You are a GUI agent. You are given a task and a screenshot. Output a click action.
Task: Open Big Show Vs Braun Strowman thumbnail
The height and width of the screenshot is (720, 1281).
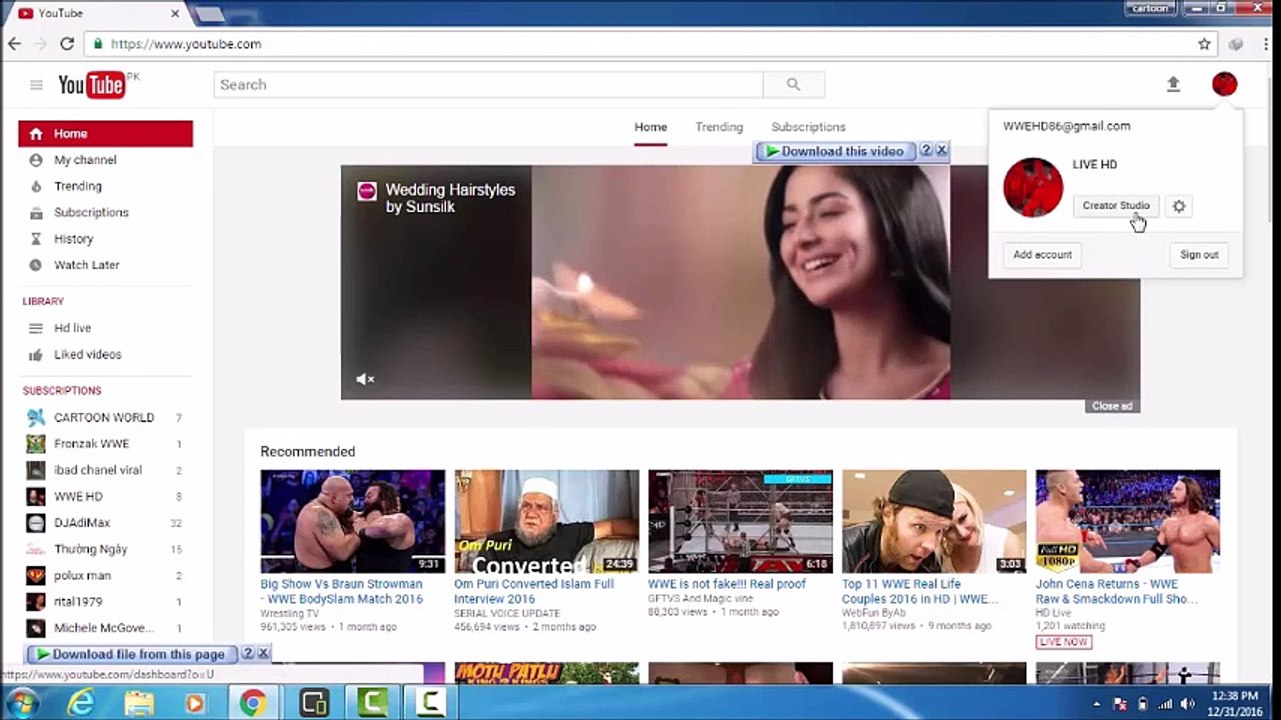coord(353,522)
